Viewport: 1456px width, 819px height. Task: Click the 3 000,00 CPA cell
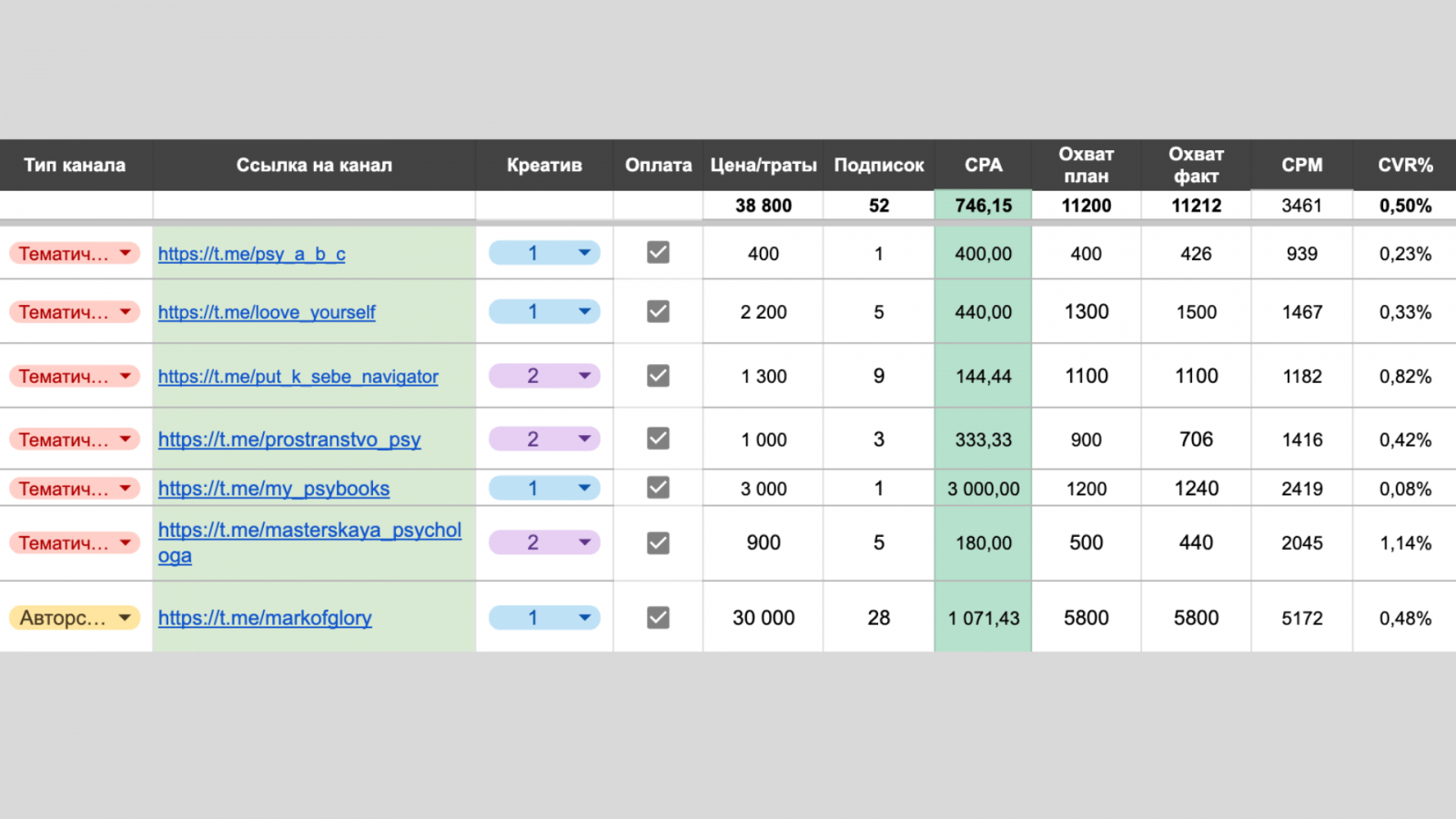pyautogui.click(x=983, y=489)
